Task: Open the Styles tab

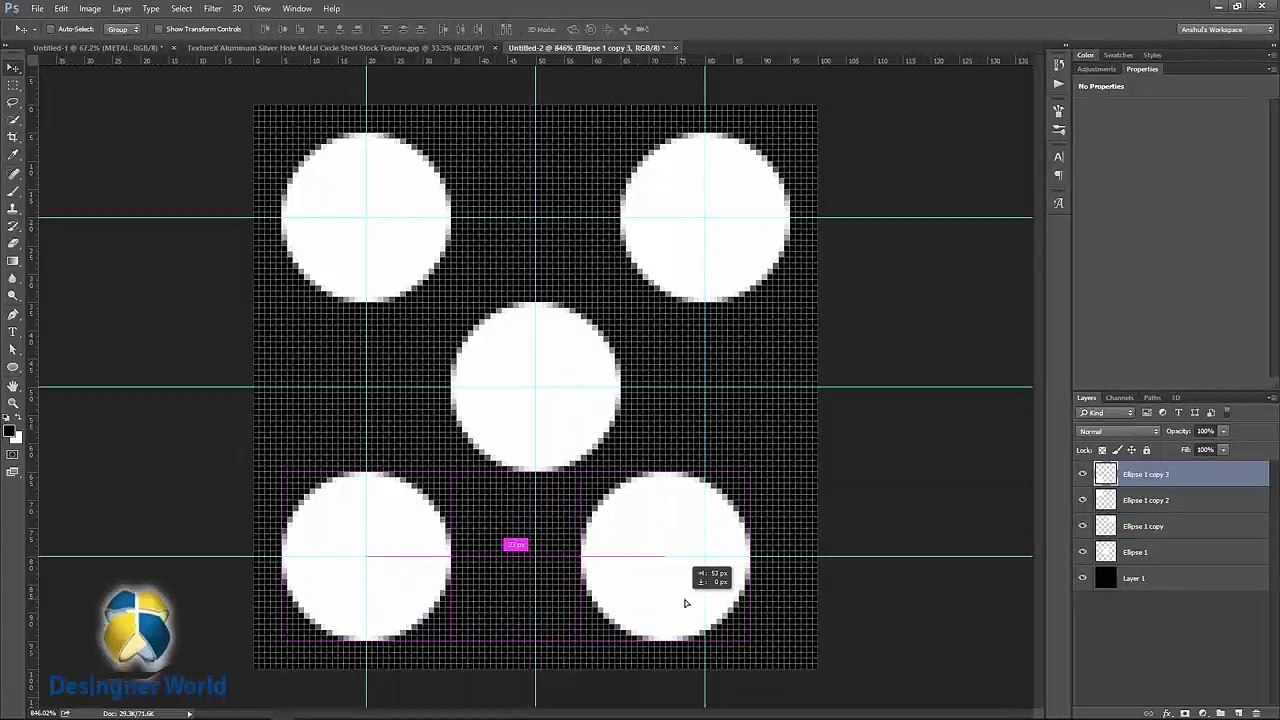Action: [1153, 55]
